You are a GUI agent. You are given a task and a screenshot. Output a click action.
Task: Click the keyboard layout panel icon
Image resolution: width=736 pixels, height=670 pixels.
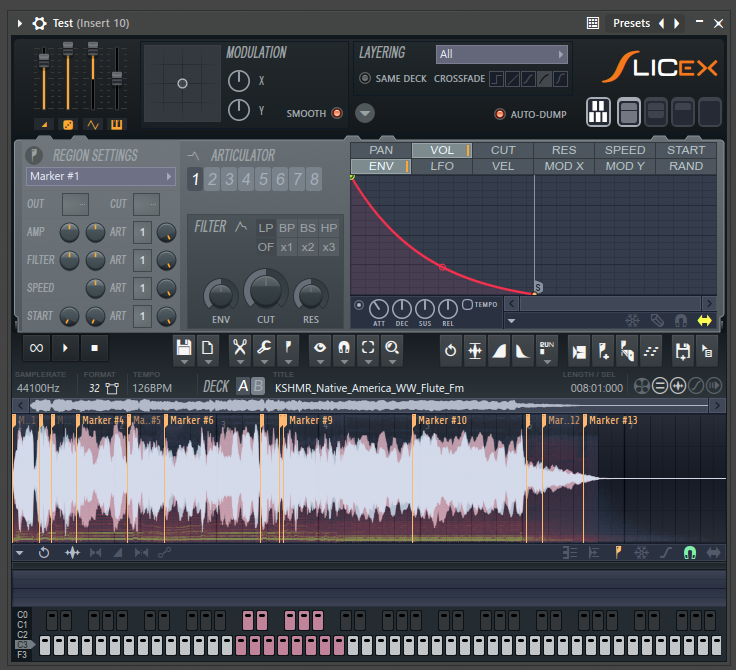pos(598,112)
